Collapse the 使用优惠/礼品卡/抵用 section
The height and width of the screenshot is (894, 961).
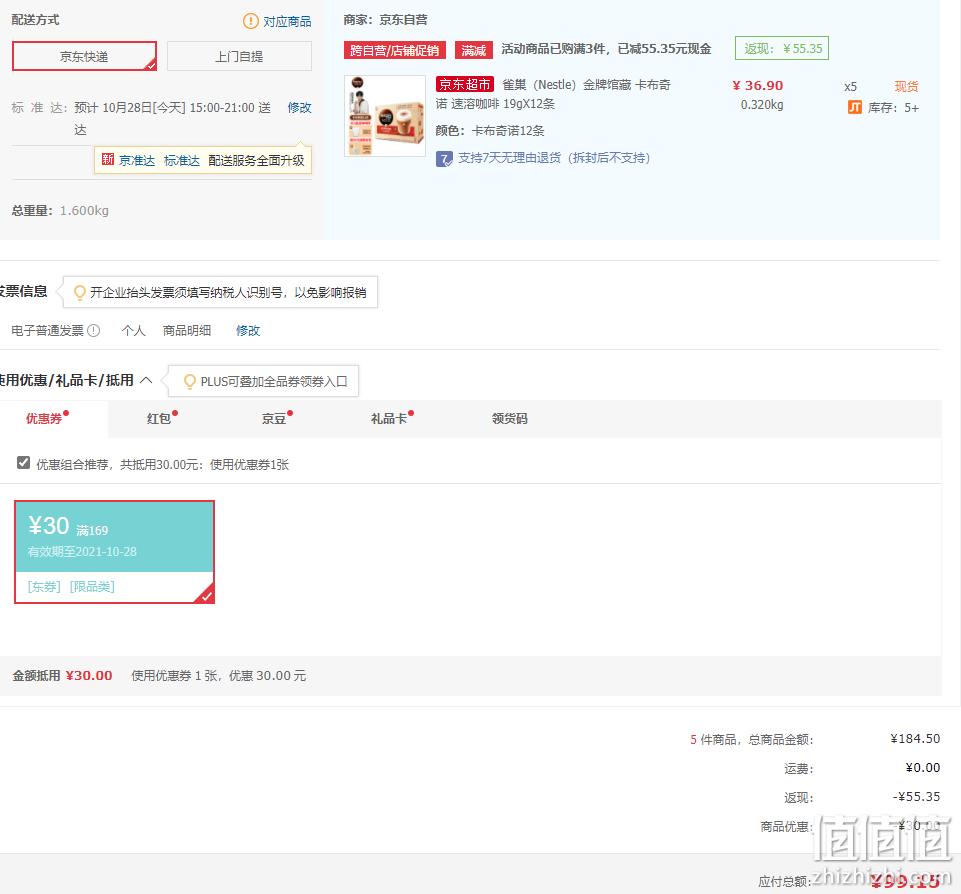[x=146, y=380]
